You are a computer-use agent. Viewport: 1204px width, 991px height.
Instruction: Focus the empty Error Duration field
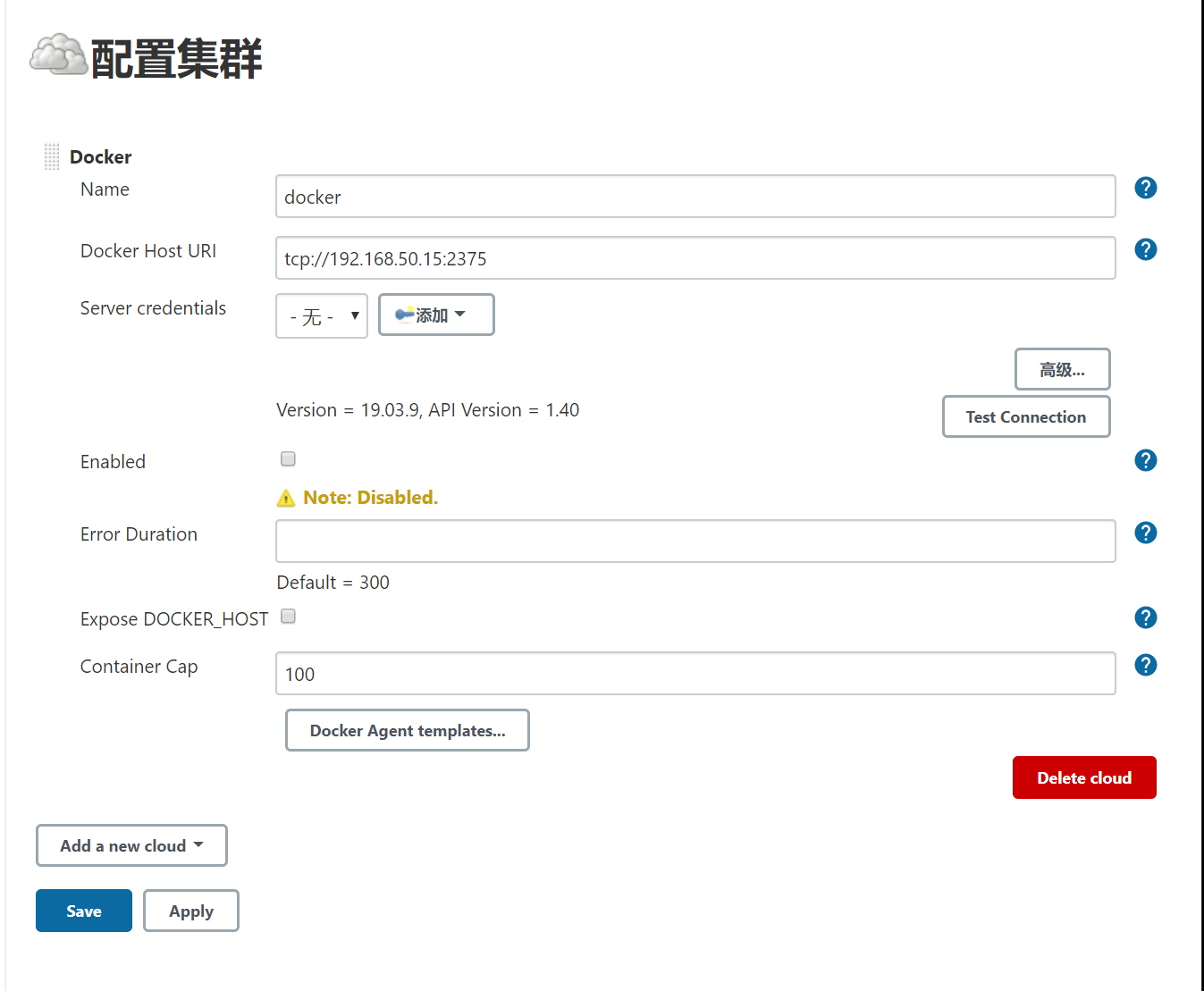click(x=695, y=542)
